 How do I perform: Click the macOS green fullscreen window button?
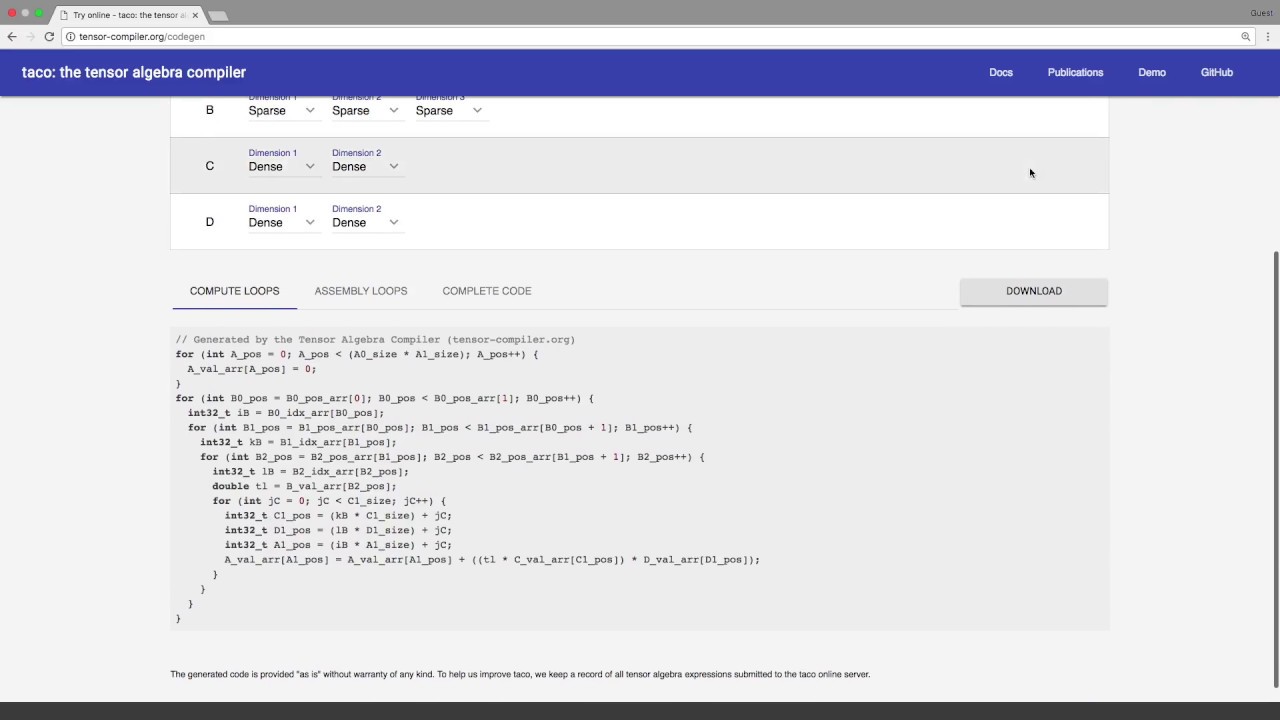tap(39, 13)
